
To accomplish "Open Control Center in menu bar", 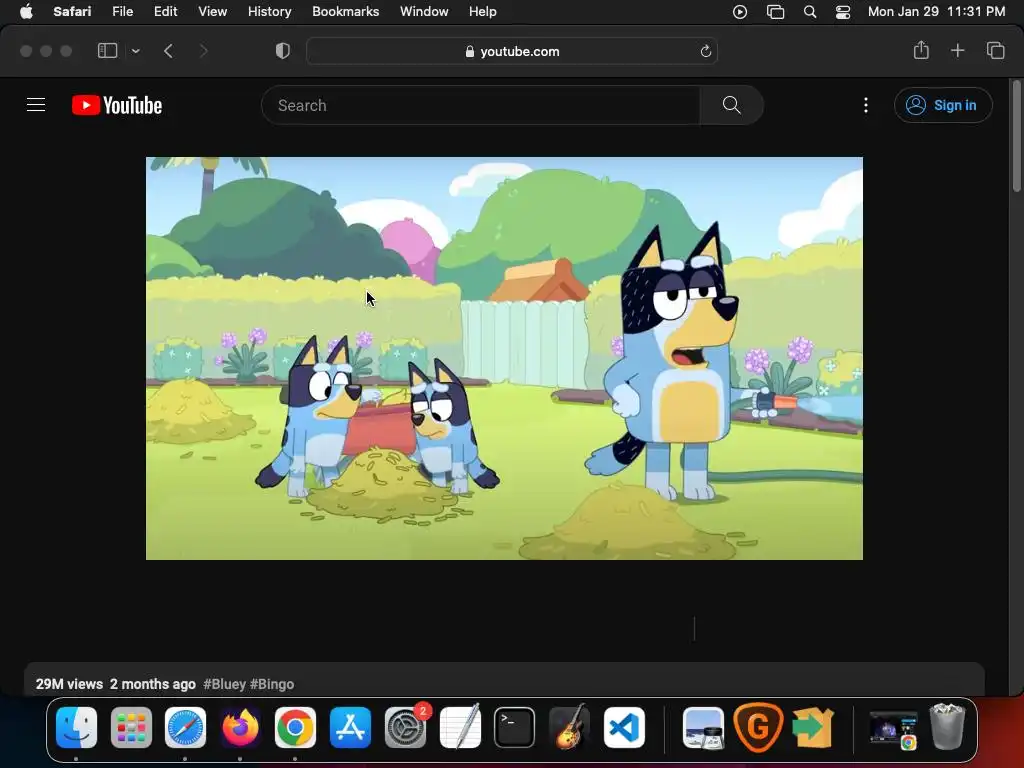I will (x=842, y=11).
